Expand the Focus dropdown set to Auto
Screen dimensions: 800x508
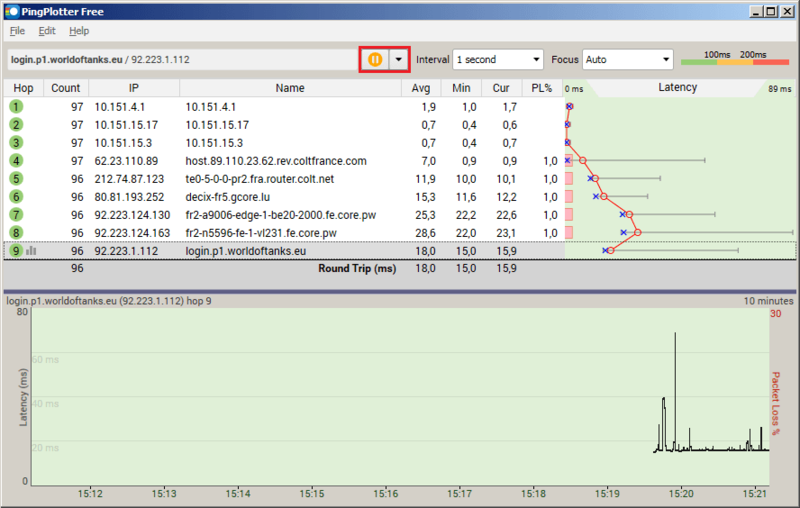[x=628, y=60]
